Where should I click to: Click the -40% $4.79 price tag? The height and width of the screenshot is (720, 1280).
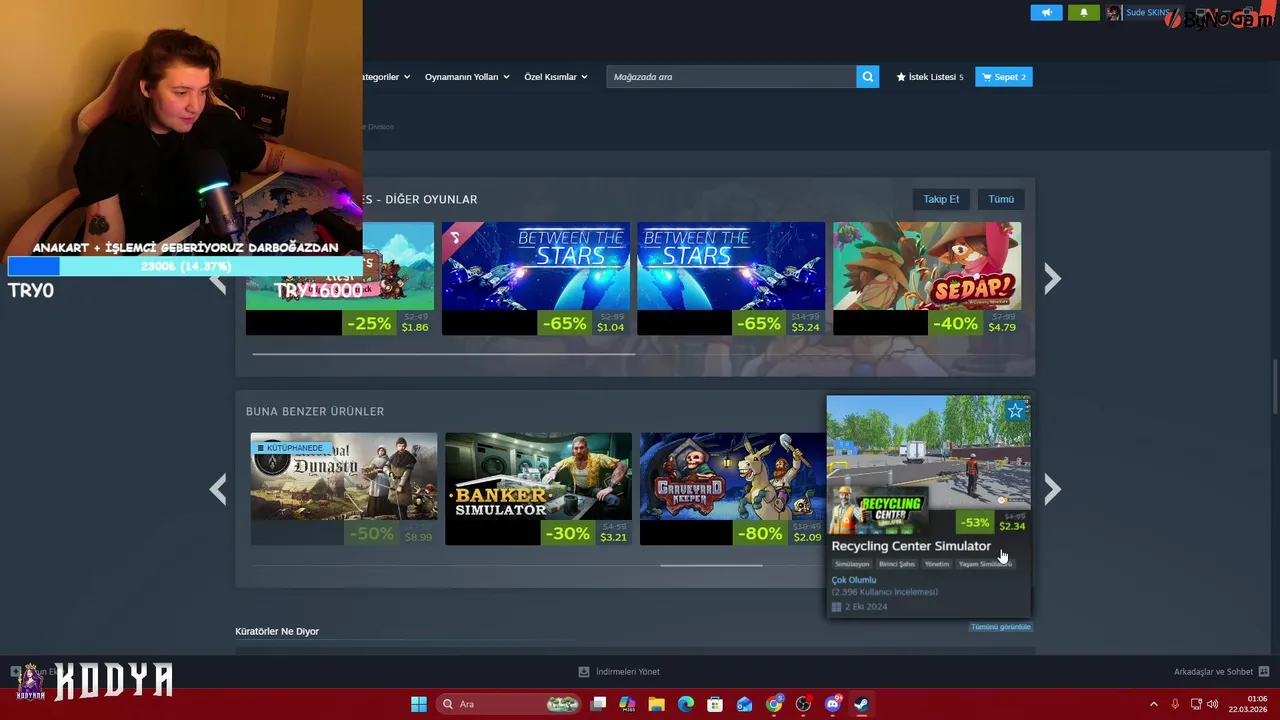coord(975,323)
